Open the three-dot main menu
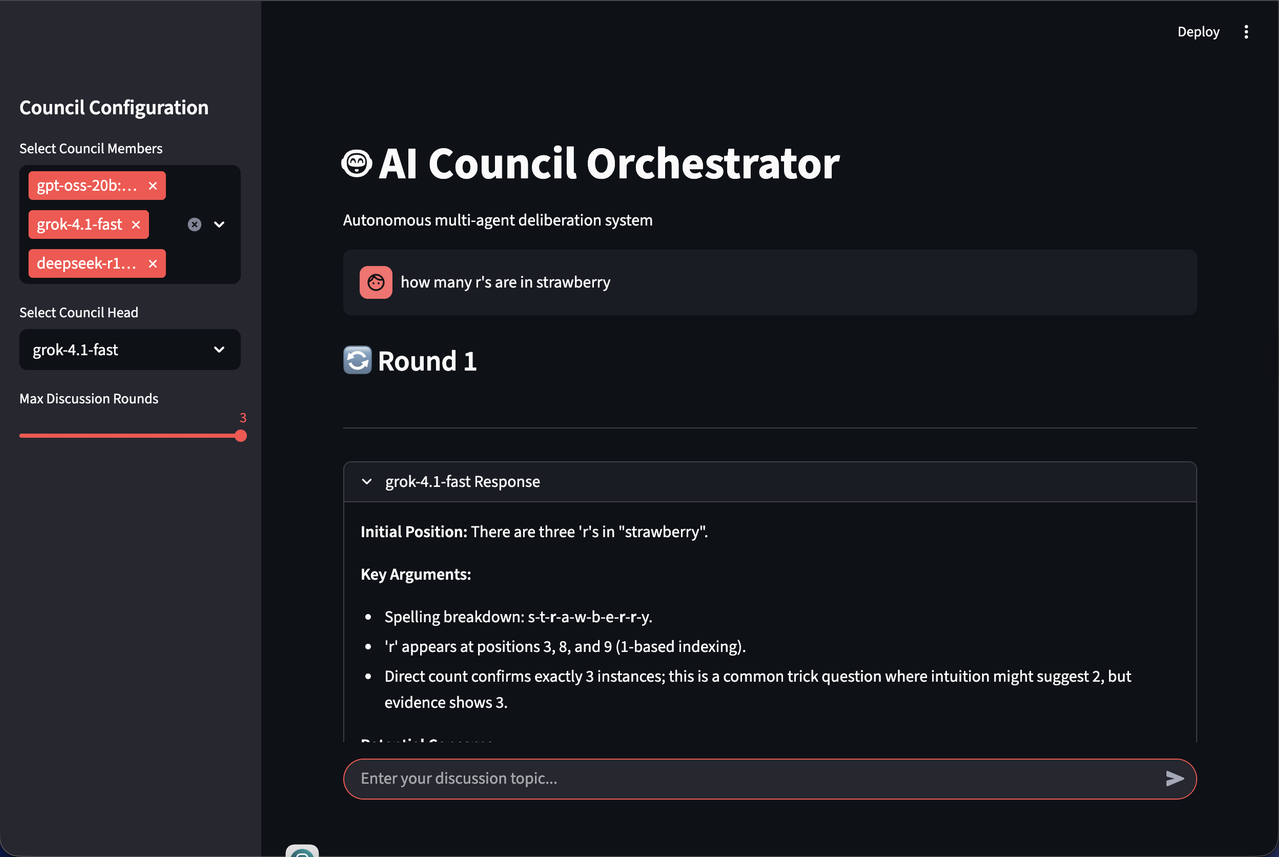The height and width of the screenshot is (857, 1279). coord(1246,32)
